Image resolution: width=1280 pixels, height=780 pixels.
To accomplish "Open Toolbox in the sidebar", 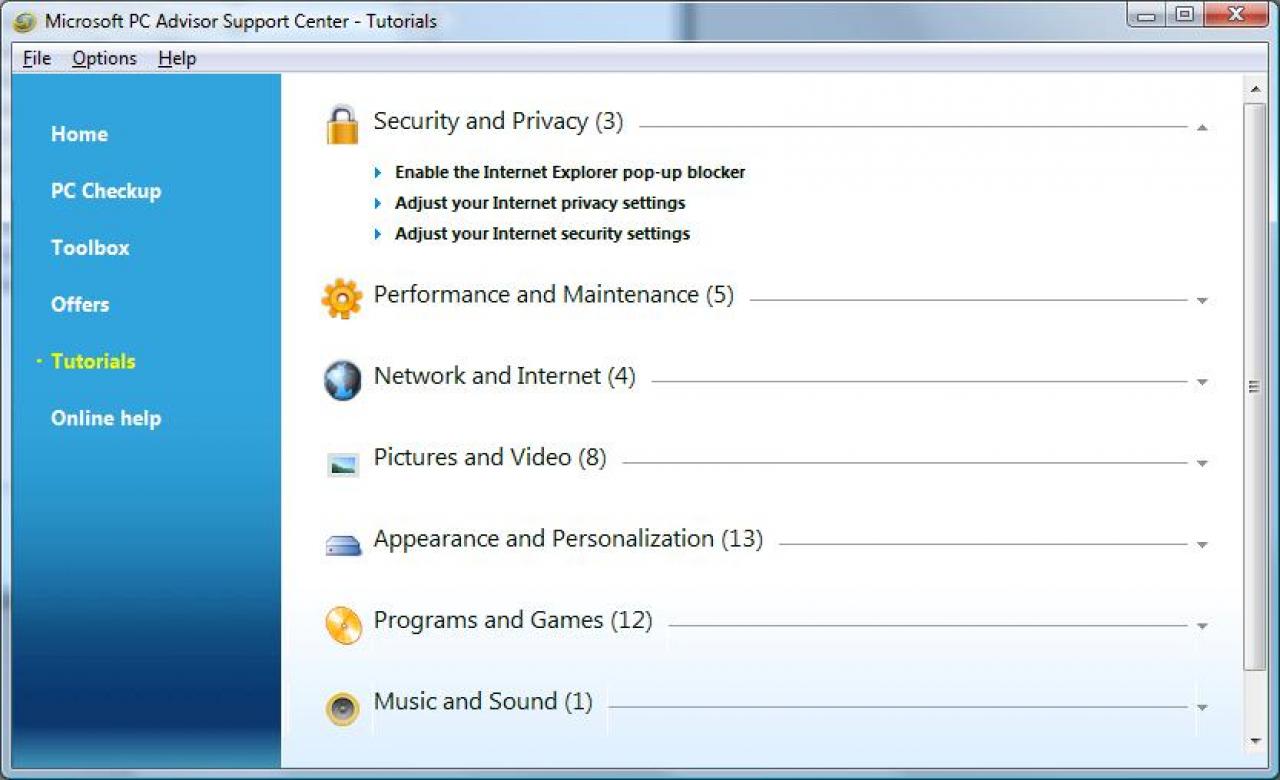I will 90,248.
